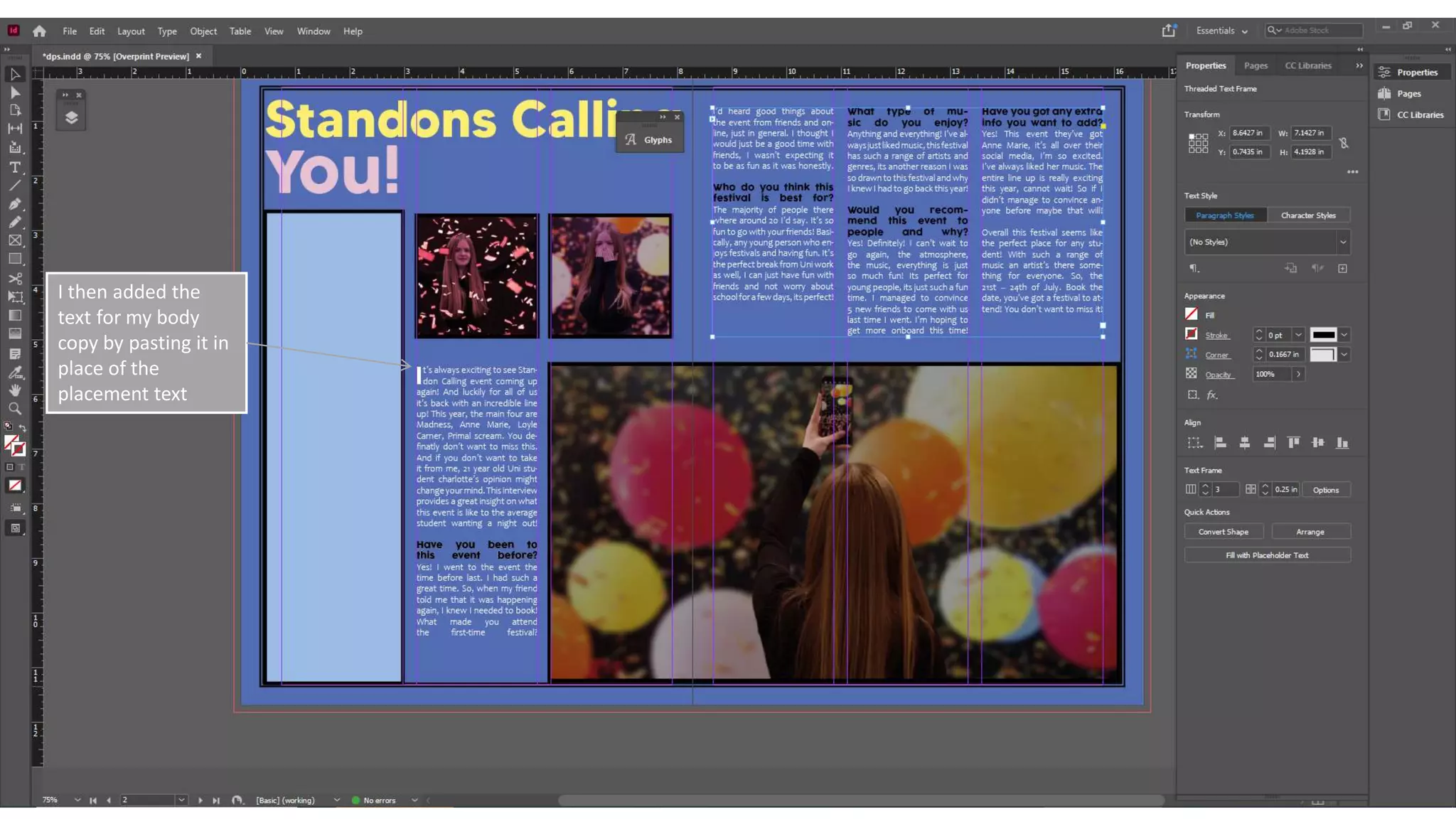This screenshot has width=1456, height=819.
Task: Choose the Eyedropper tool
Action: click(15, 372)
